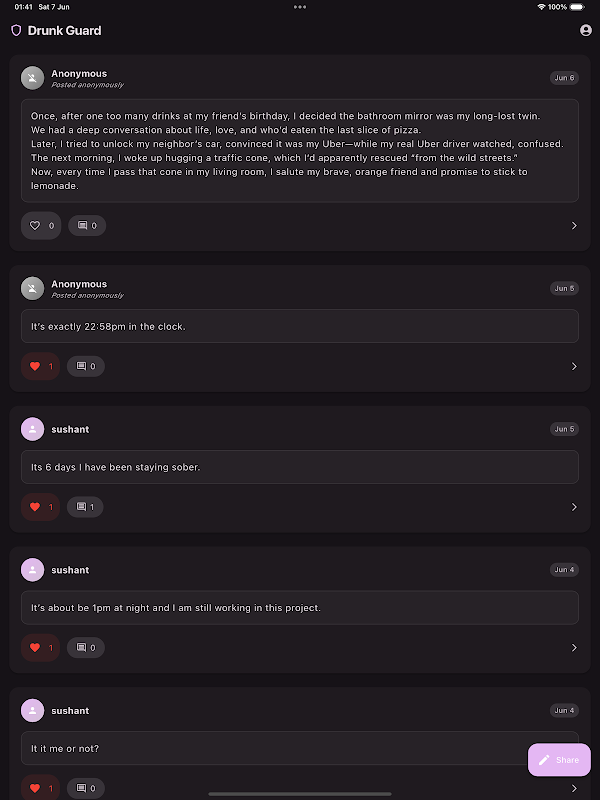Open comments on the 1pm at night post
The width and height of the screenshot is (600, 800).
[86, 648]
